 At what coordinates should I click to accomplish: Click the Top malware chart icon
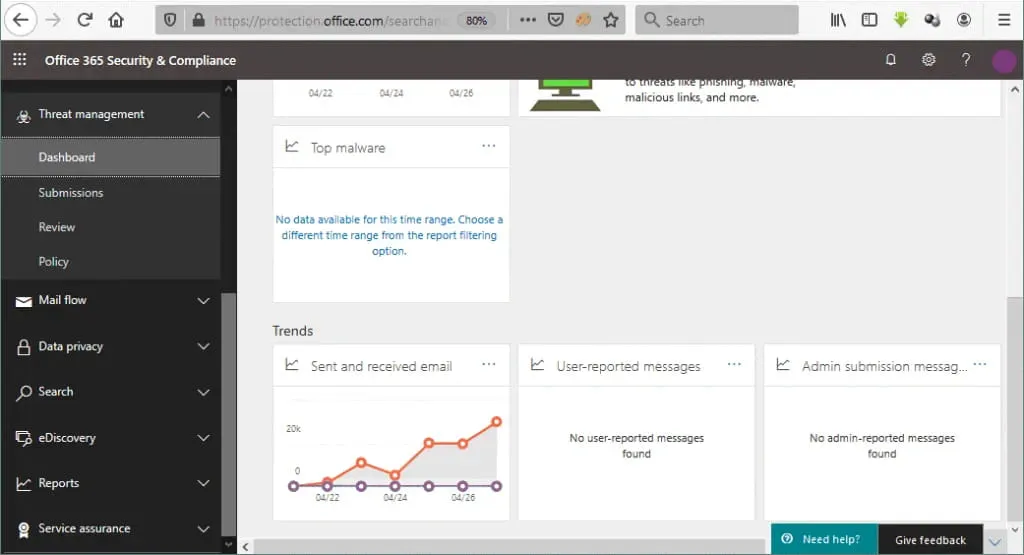[x=292, y=146]
